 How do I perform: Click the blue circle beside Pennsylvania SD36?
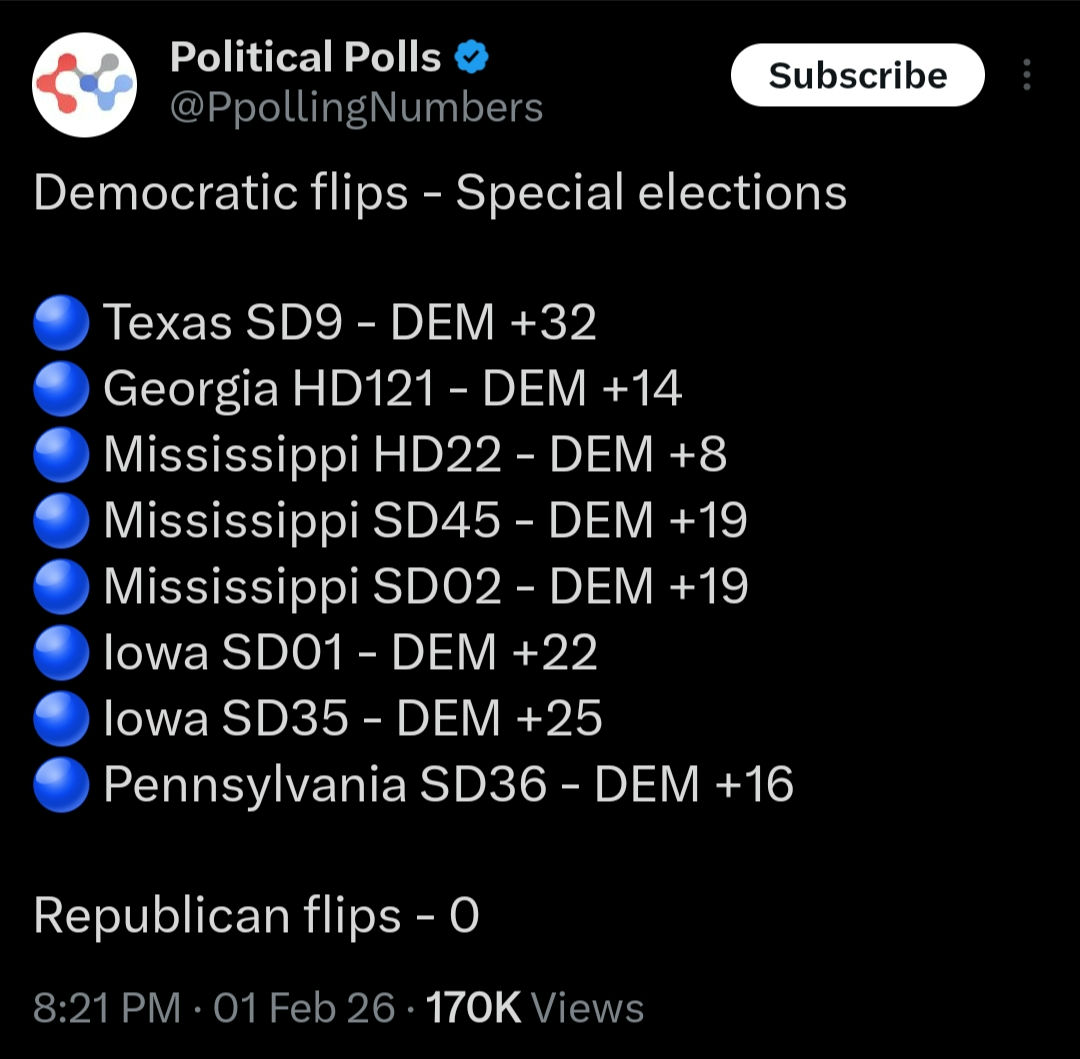(x=62, y=785)
